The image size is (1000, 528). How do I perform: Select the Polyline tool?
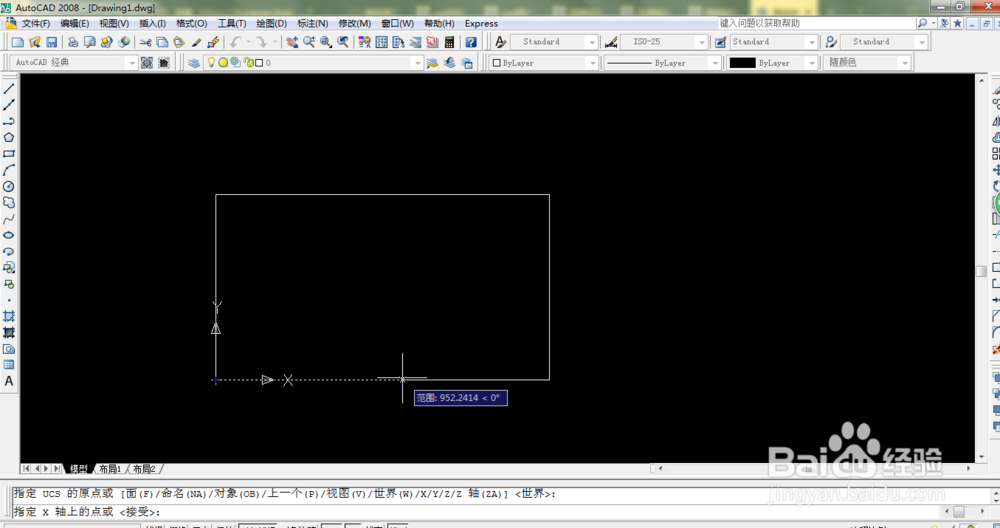click(9, 121)
